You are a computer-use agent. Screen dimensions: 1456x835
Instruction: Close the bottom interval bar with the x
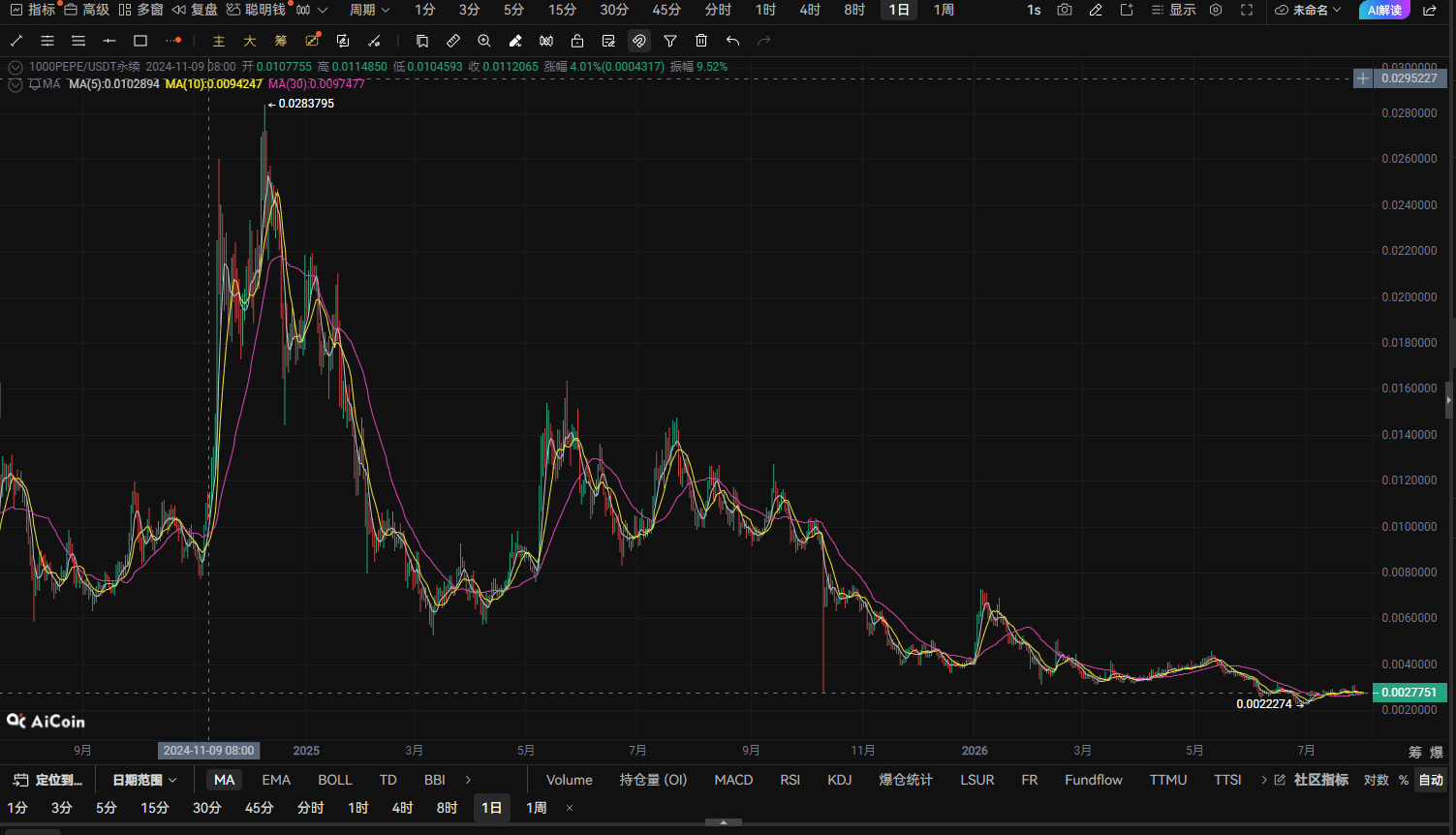point(570,808)
